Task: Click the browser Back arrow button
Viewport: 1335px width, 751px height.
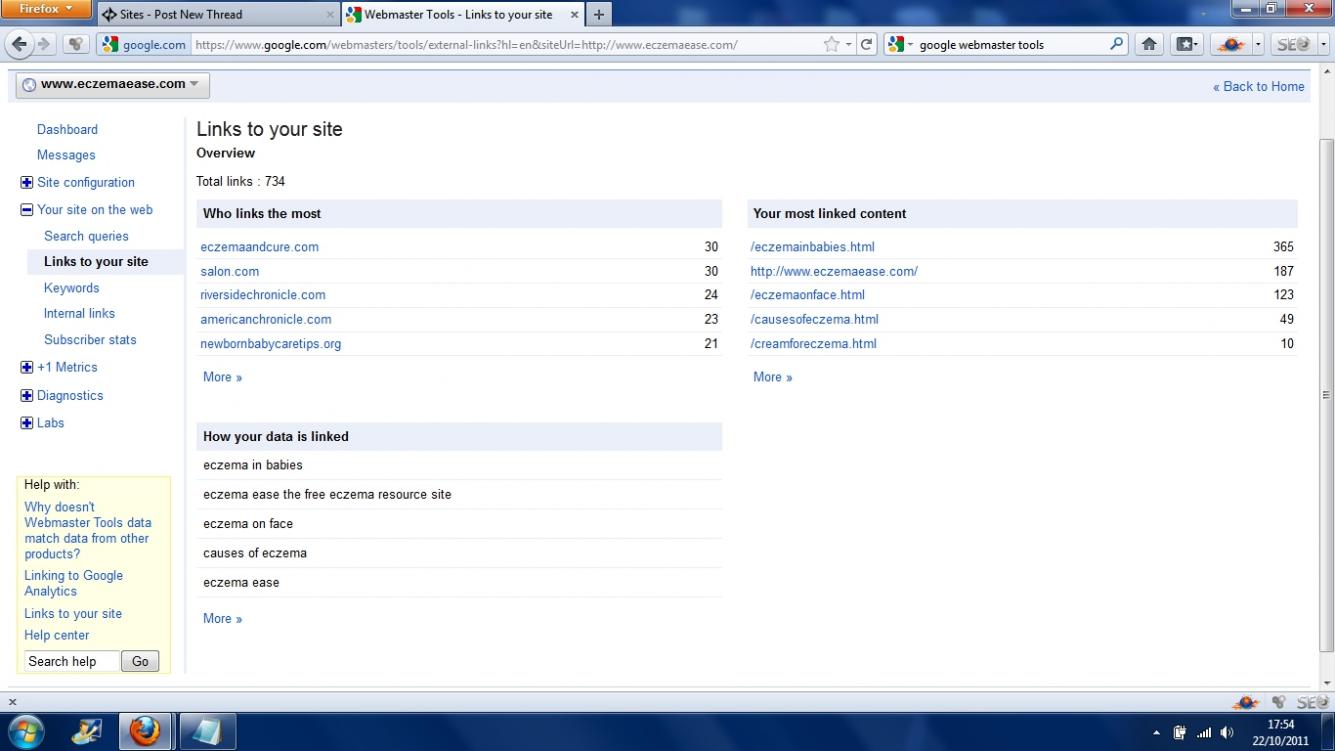Action: pos(20,44)
